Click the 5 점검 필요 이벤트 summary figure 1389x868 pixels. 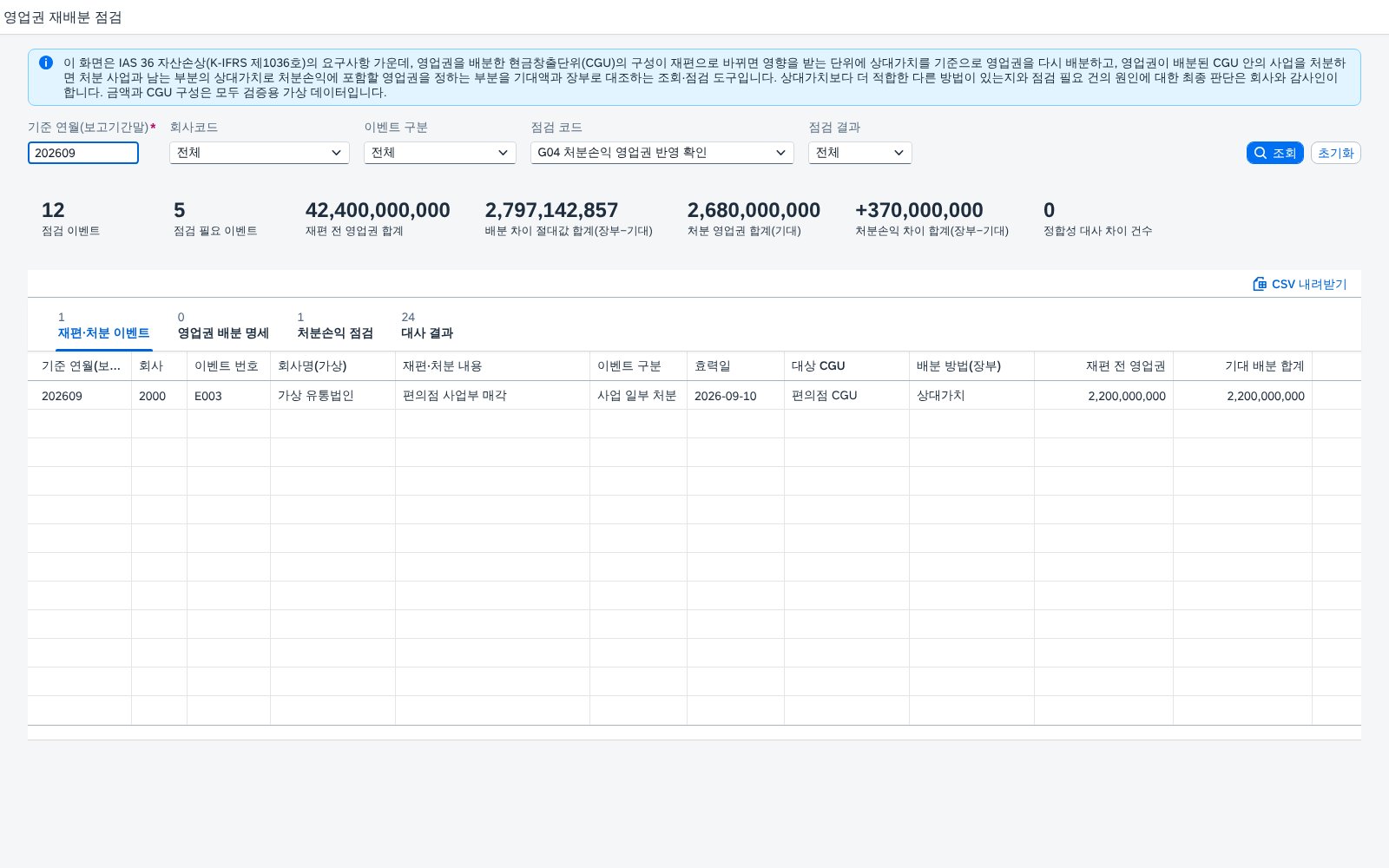(x=180, y=210)
